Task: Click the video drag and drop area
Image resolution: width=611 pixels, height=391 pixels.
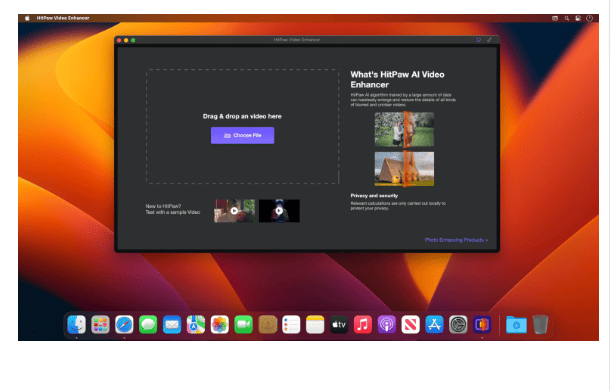Action: pos(242,126)
